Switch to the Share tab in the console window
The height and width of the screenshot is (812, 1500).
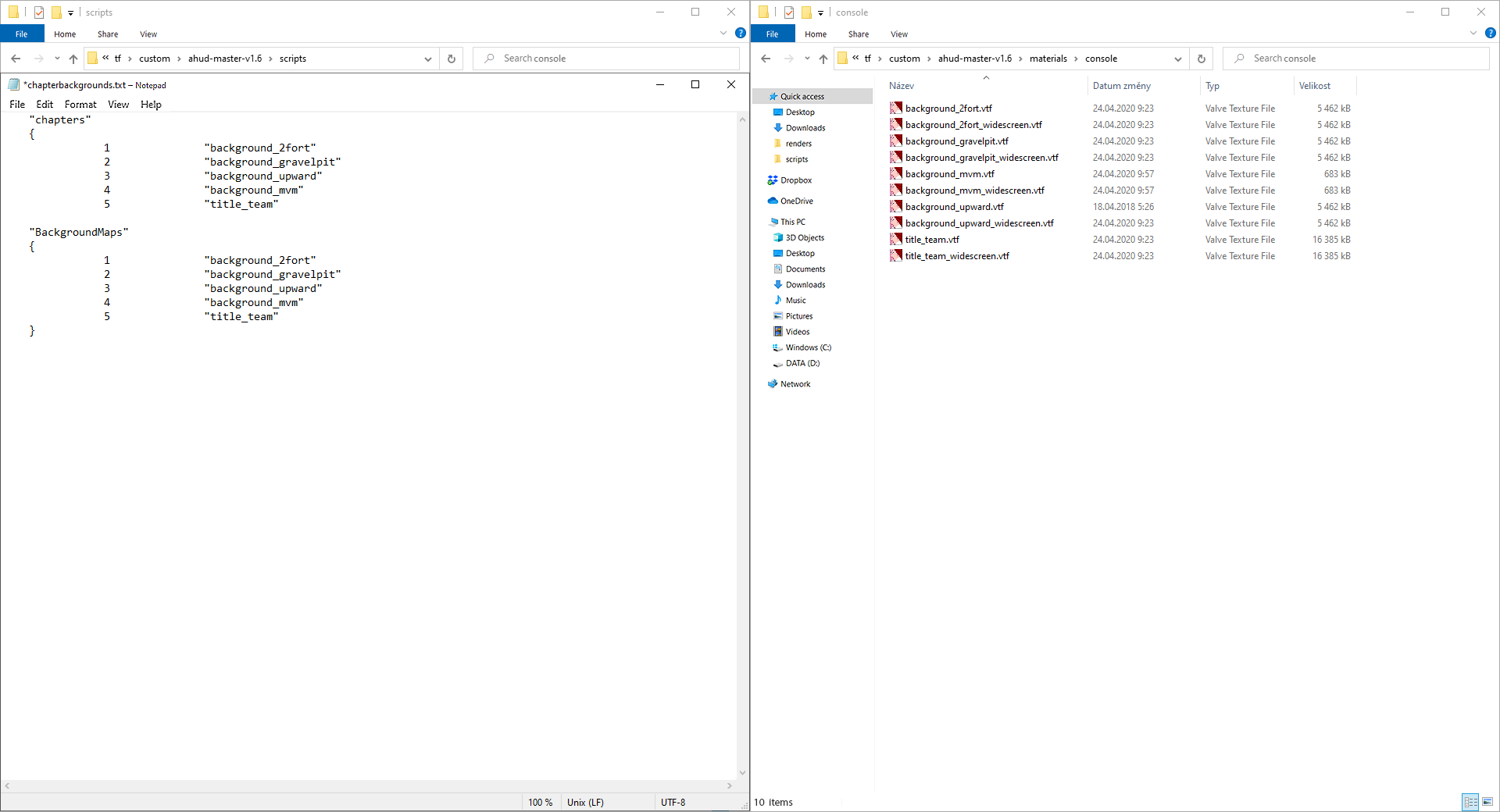pyautogui.click(x=859, y=34)
